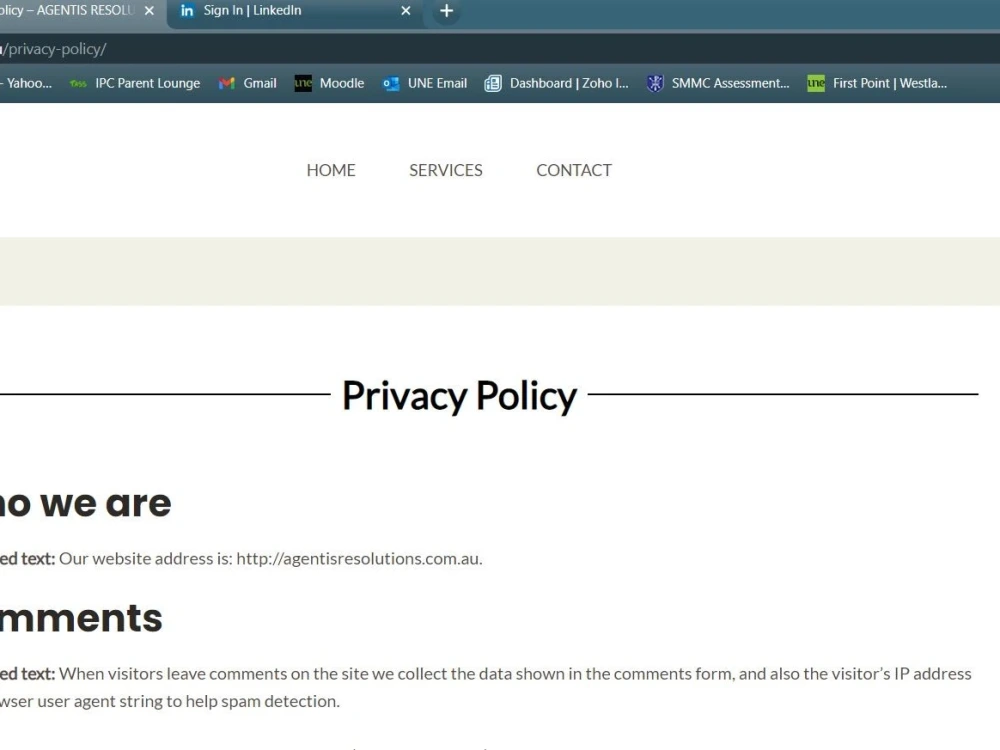
Task: Click the 'When visitors leave comments' paragraph
Action: [486, 688]
